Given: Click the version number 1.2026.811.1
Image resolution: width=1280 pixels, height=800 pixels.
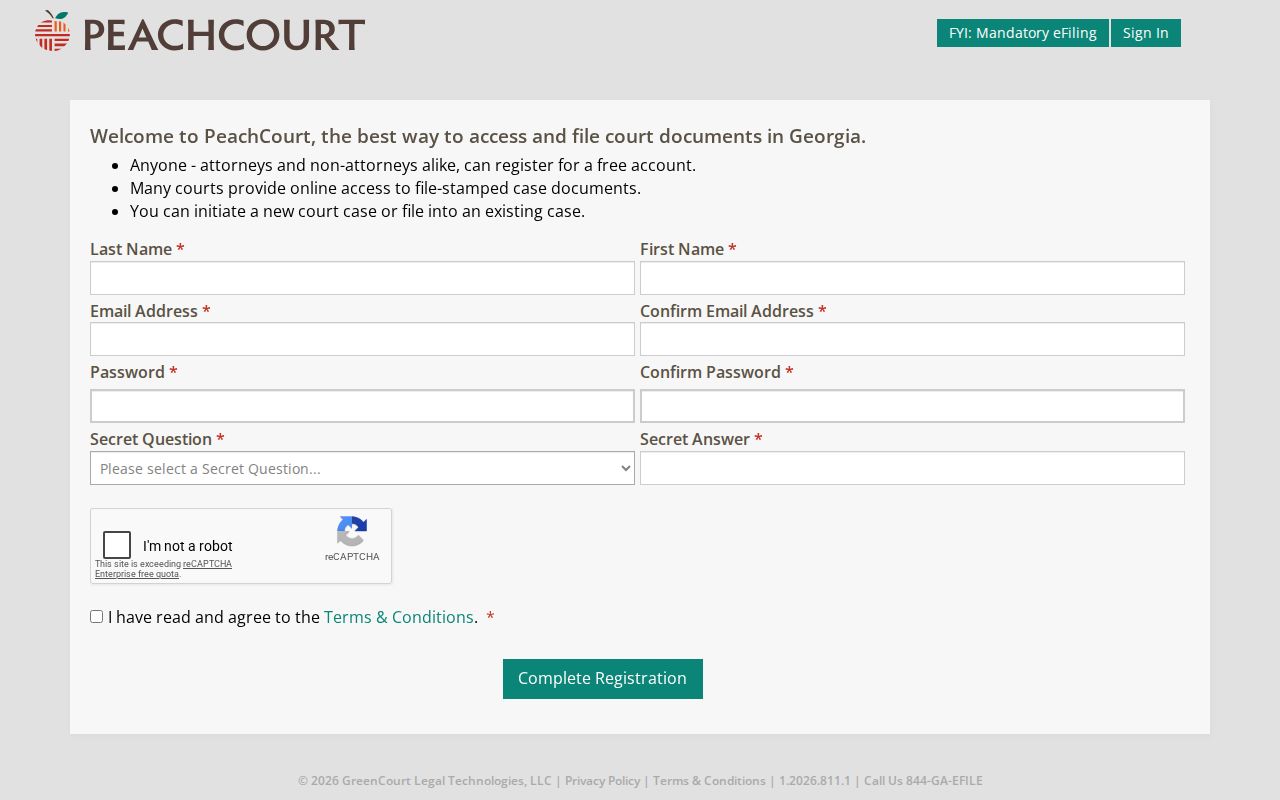Looking at the screenshot, I should click(x=815, y=781).
